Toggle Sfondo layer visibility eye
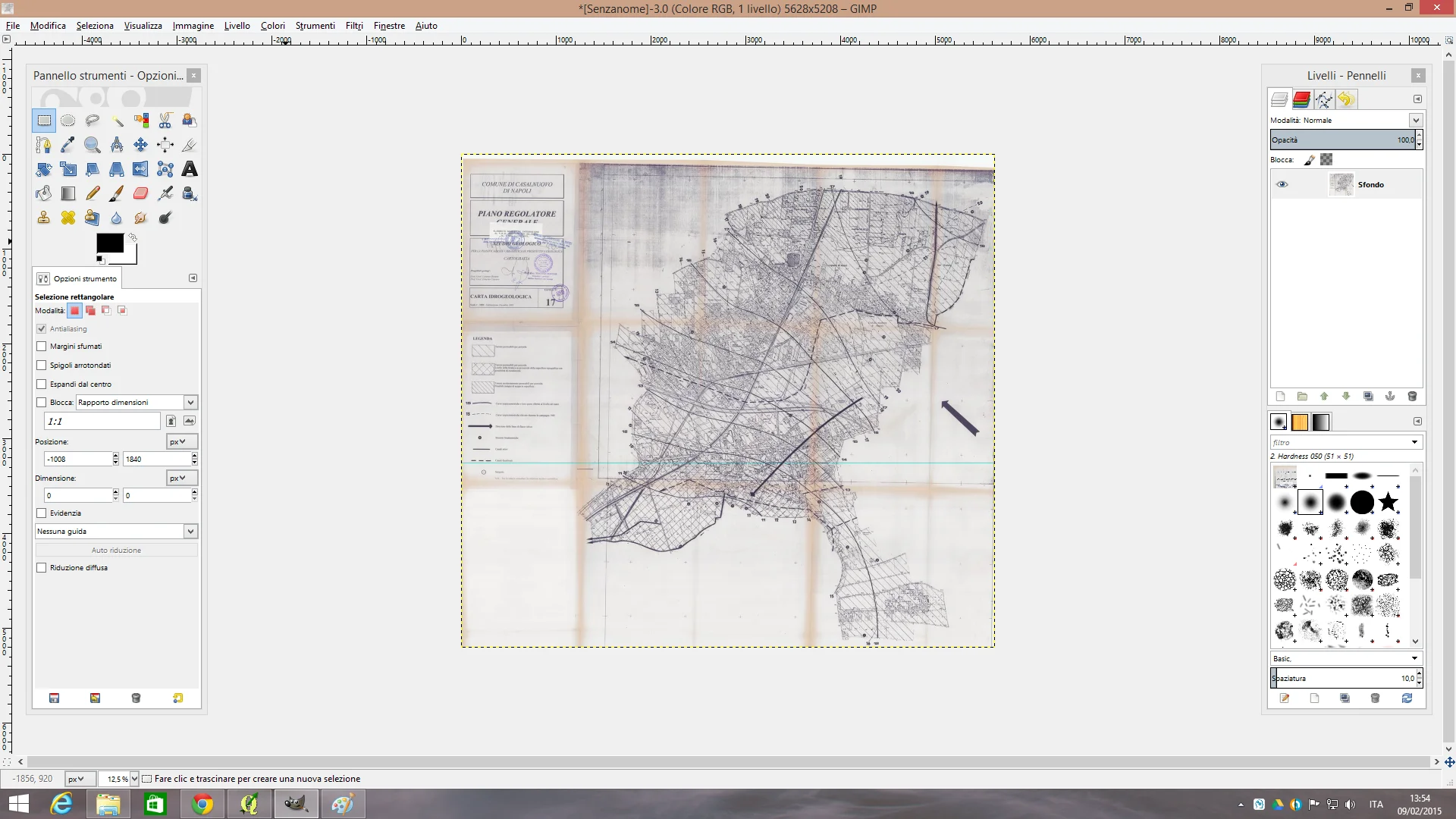The height and width of the screenshot is (819, 1456). pyautogui.click(x=1282, y=184)
